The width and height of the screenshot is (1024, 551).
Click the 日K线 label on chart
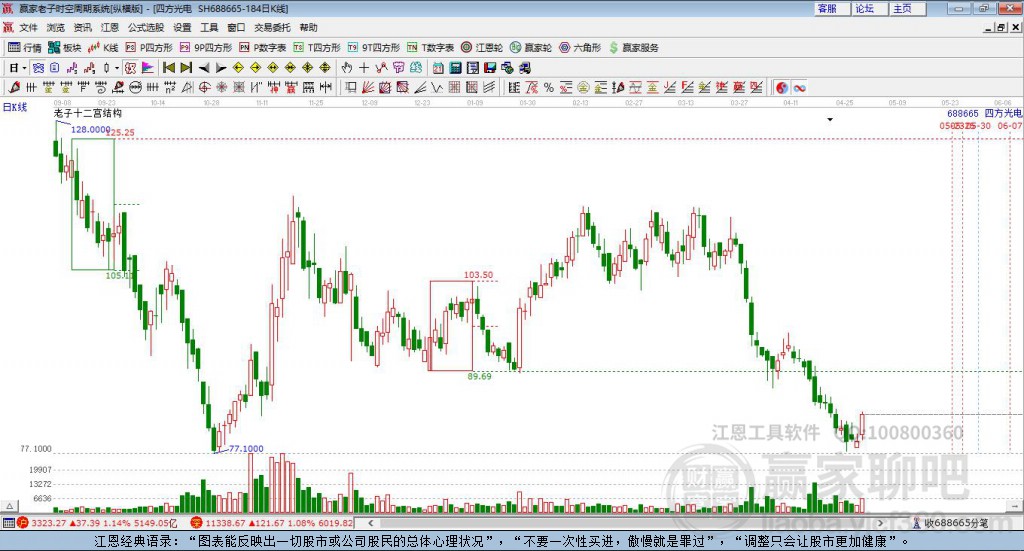[15, 107]
